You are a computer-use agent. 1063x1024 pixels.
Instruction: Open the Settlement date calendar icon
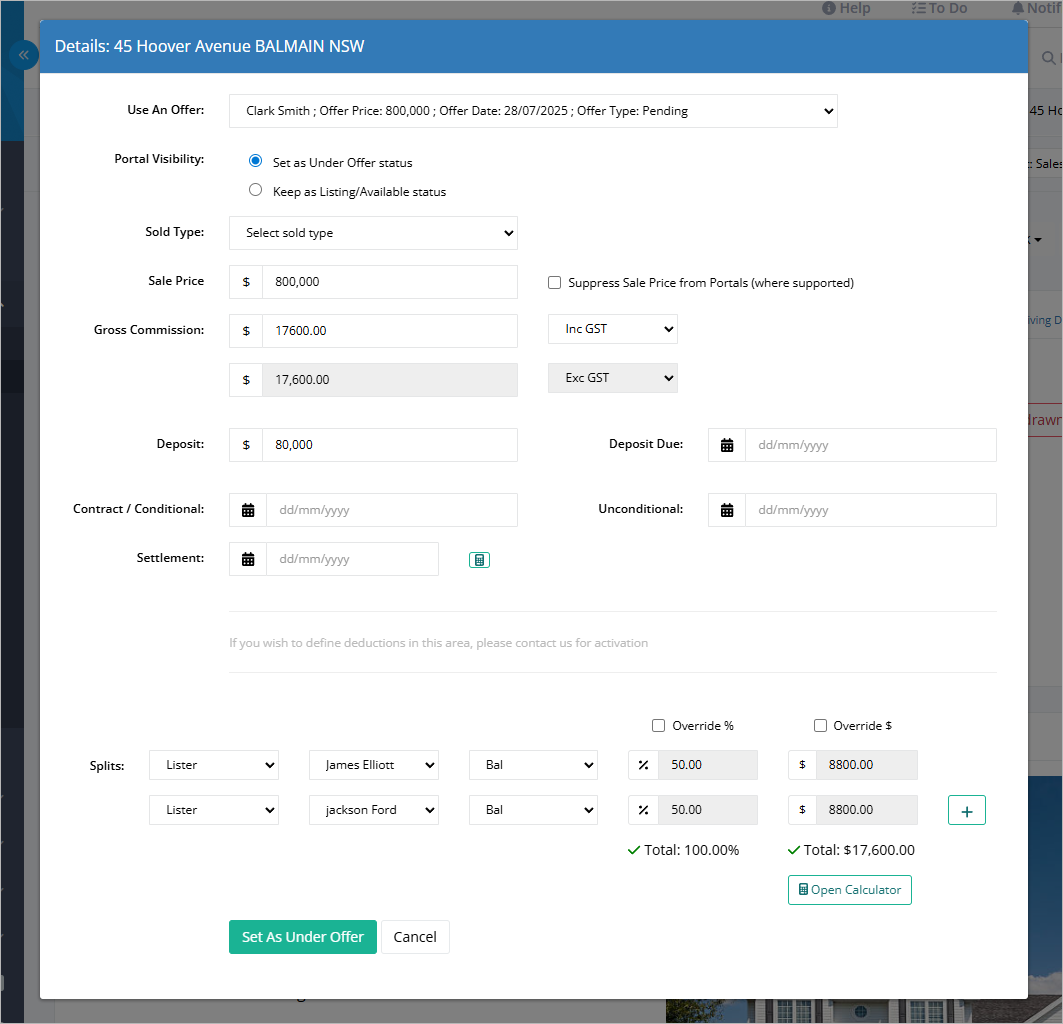(248, 559)
